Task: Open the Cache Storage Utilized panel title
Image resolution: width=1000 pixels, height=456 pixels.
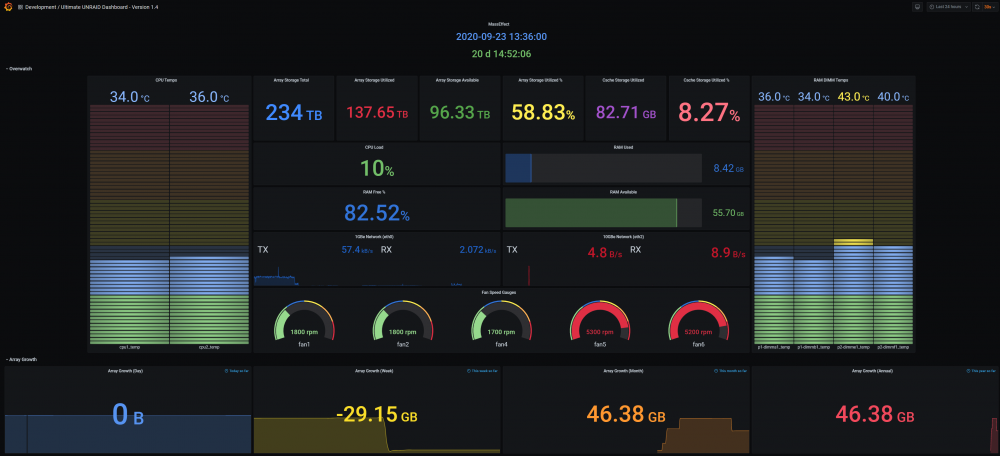Action: [x=623, y=80]
